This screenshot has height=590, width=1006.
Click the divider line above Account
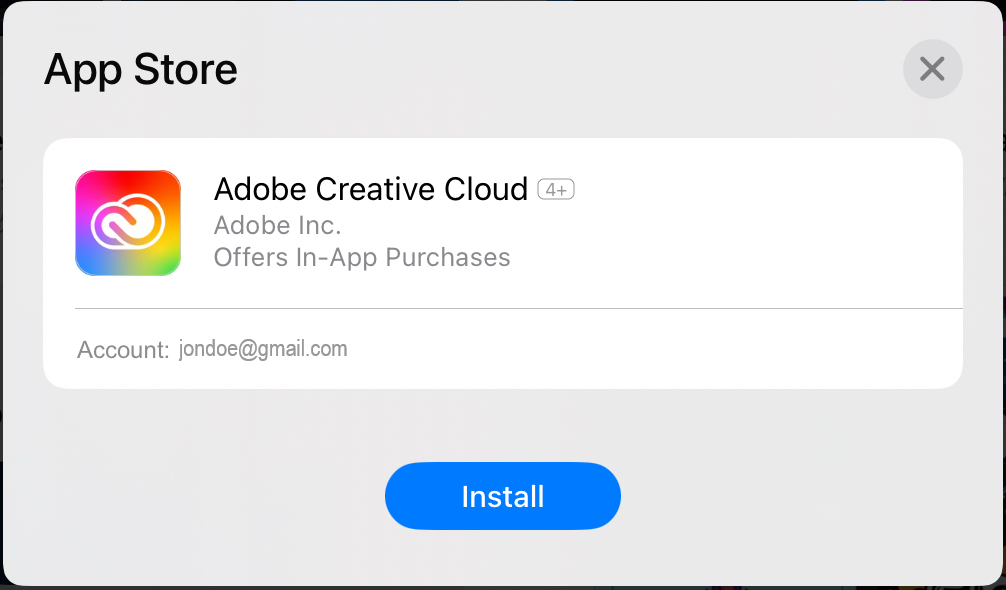pyautogui.click(x=518, y=309)
